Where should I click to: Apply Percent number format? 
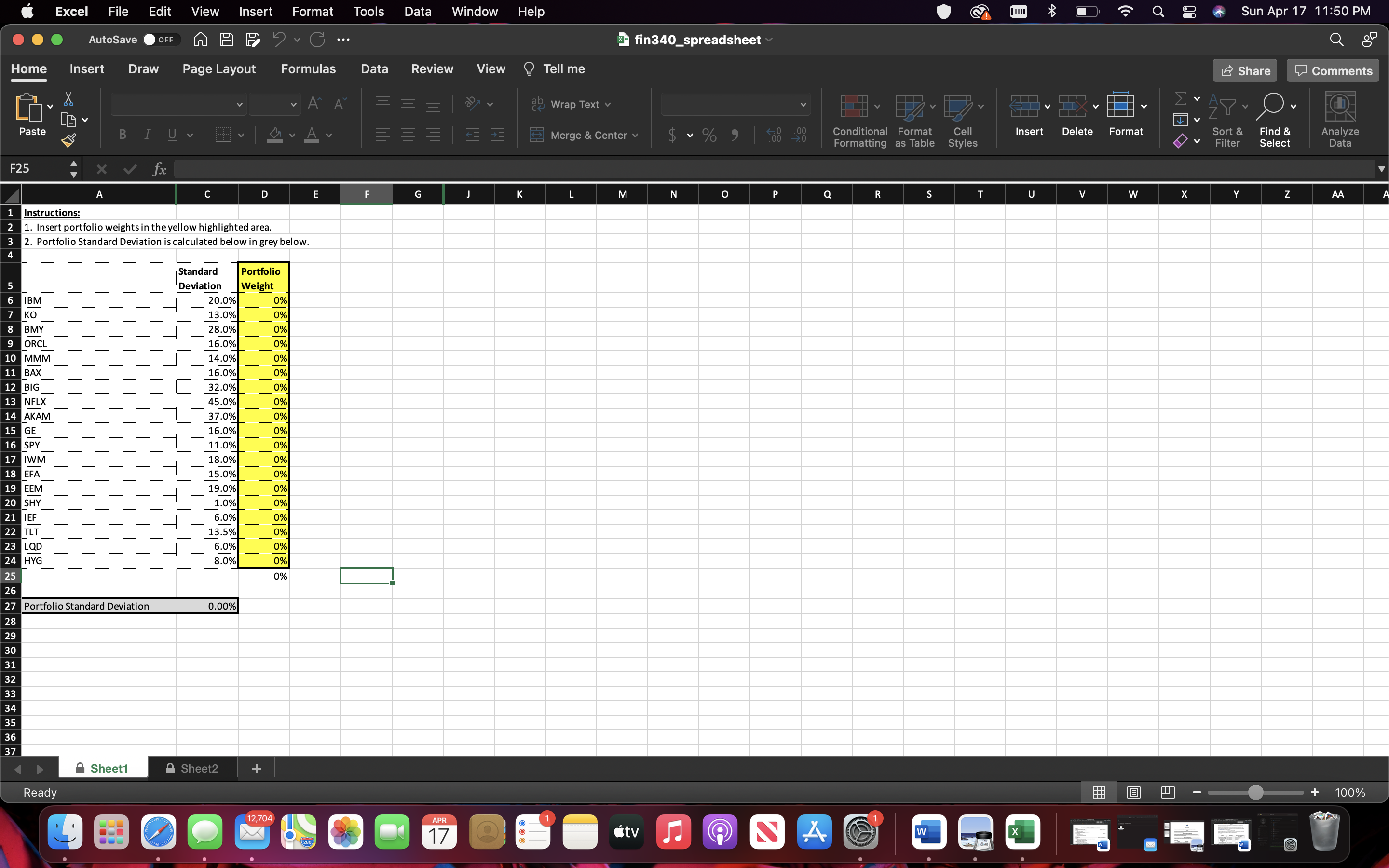tap(709, 135)
